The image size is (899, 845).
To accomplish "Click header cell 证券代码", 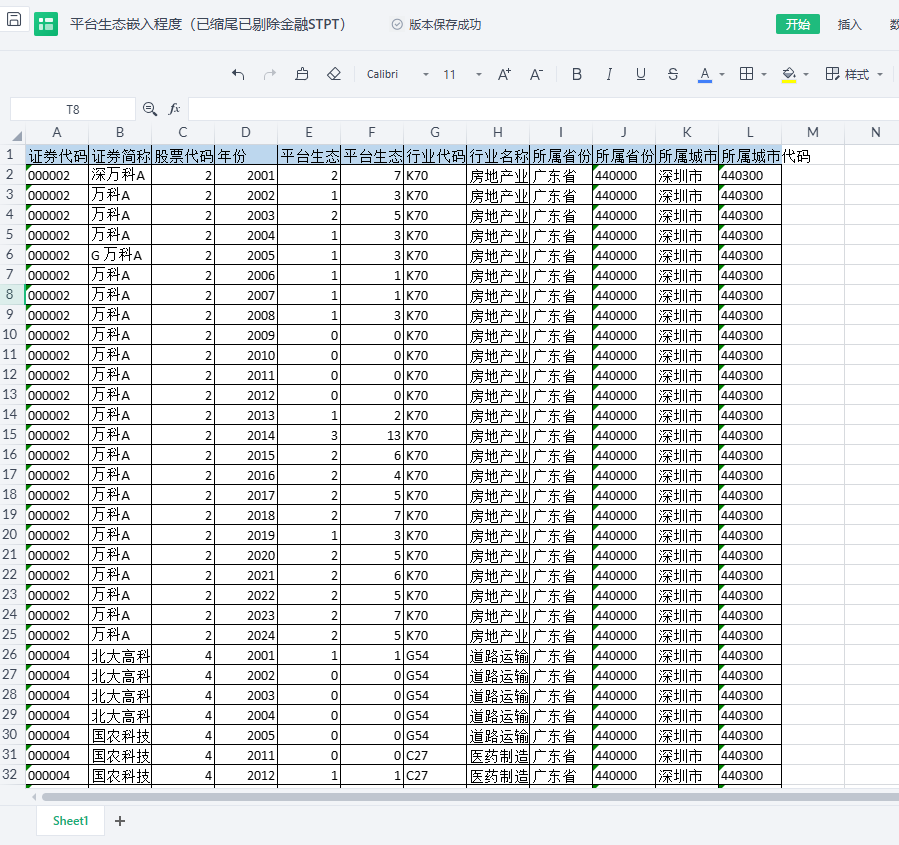I will [57, 155].
